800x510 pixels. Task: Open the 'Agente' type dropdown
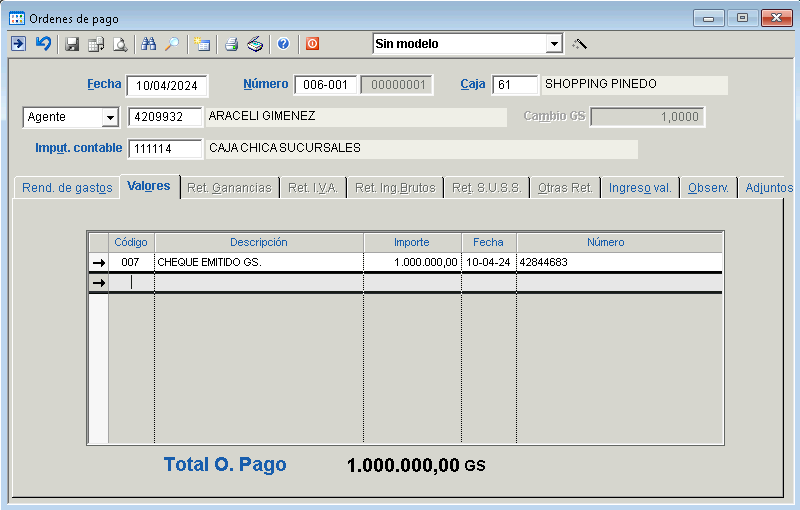(x=109, y=118)
